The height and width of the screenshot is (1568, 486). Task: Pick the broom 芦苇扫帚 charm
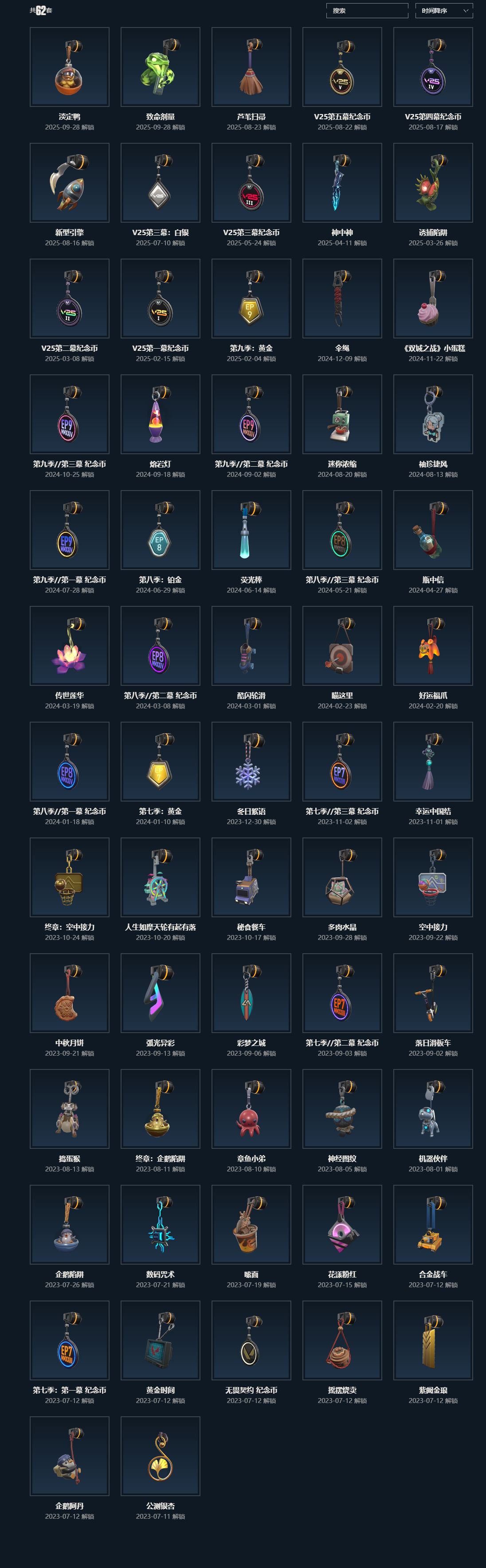[251, 67]
